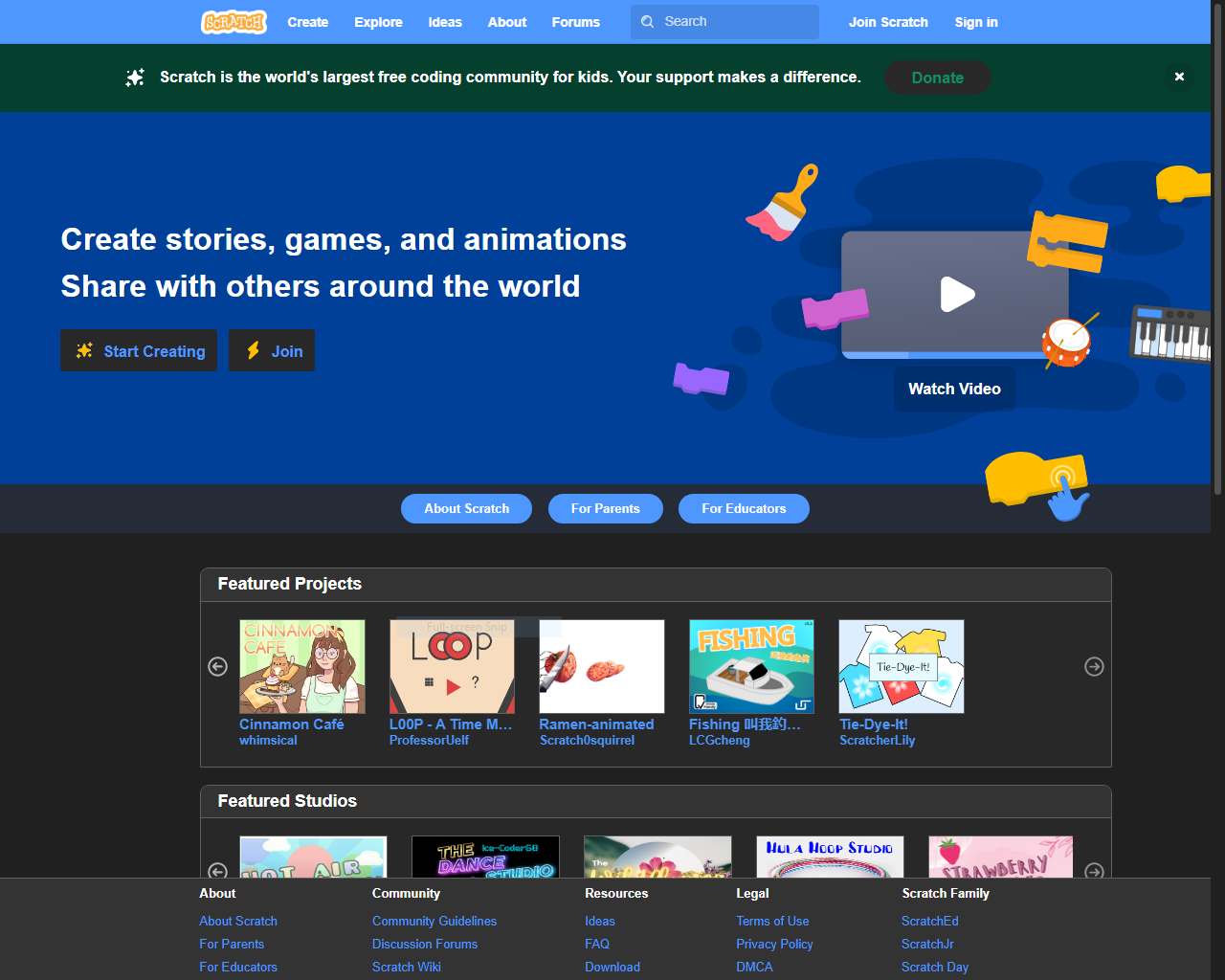
Task: Open the Community Guidelines footer link
Action: tap(434, 921)
